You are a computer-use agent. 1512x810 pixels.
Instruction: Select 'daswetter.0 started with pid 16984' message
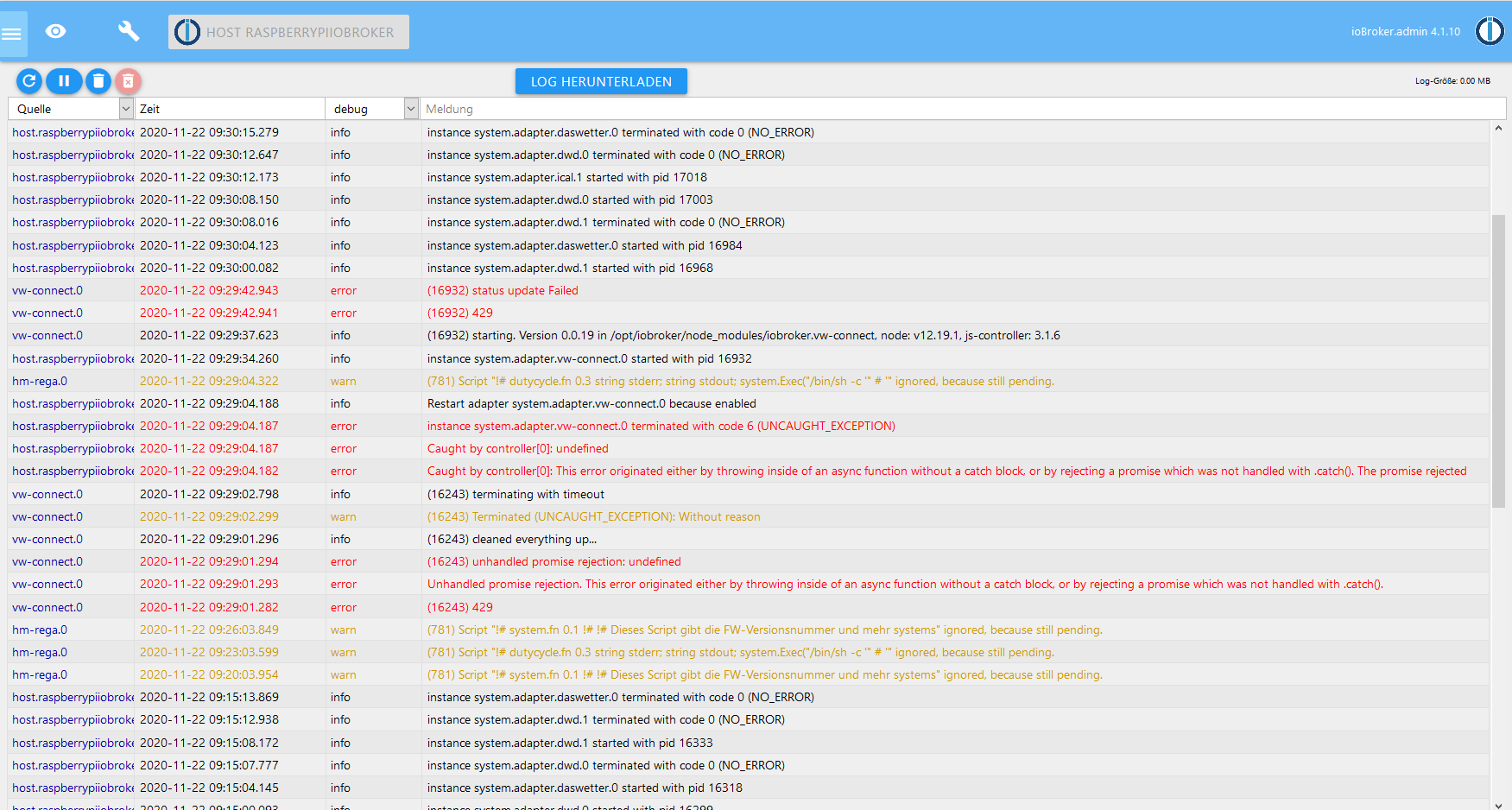coord(585,245)
